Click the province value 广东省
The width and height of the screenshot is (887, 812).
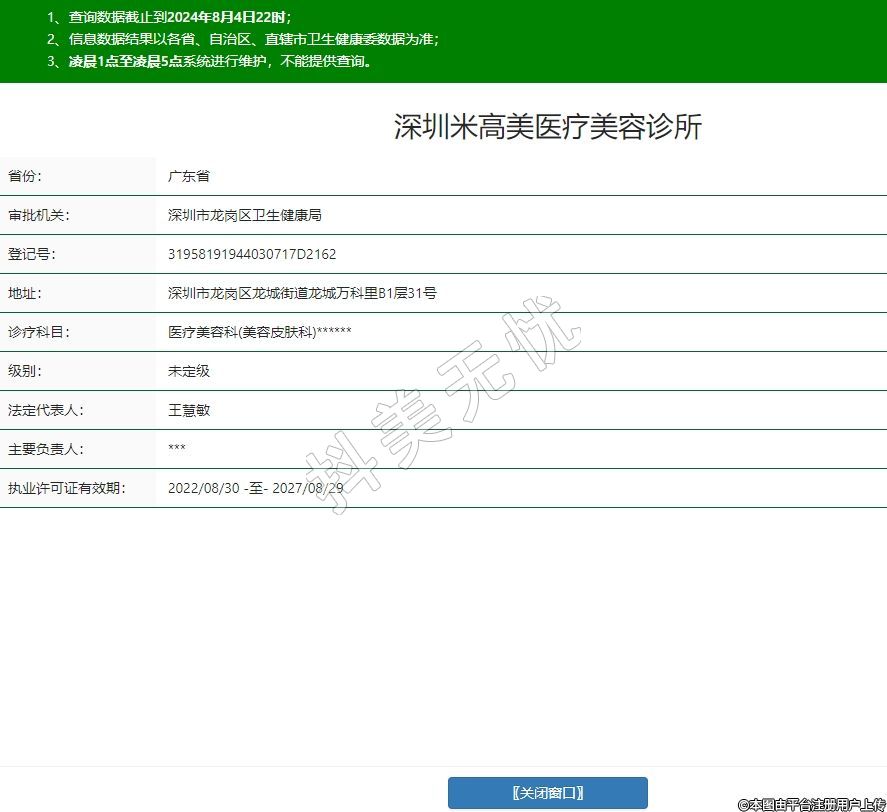point(189,176)
